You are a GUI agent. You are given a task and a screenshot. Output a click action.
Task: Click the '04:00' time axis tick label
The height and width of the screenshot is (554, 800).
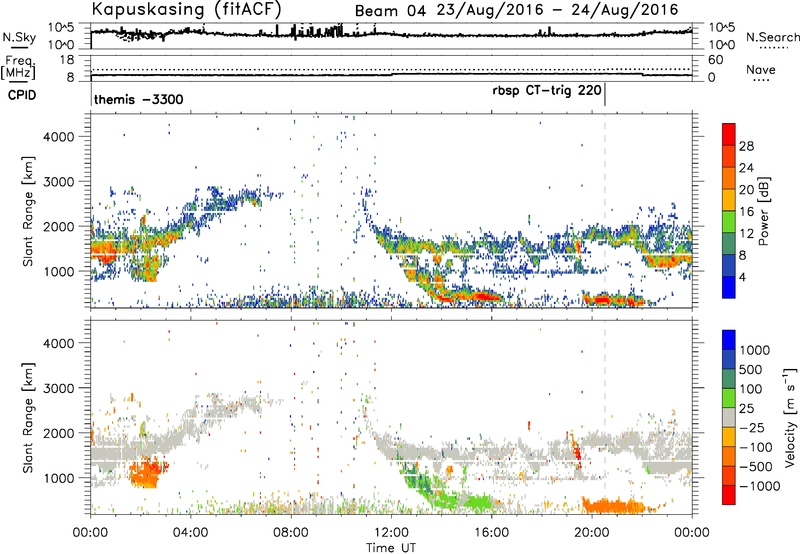point(190,533)
